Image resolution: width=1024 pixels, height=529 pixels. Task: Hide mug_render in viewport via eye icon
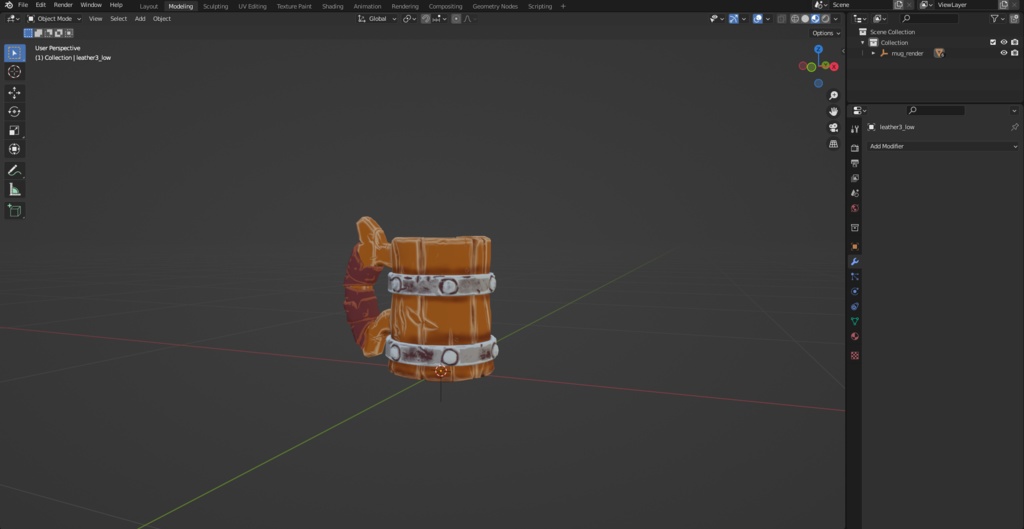click(x=1004, y=53)
